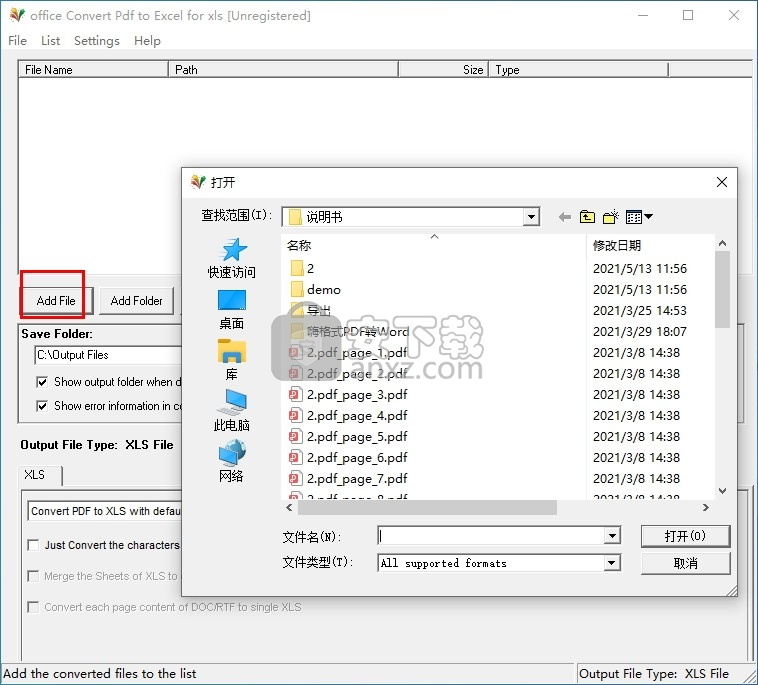Click into the 文件名 input field

[x=491, y=536]
